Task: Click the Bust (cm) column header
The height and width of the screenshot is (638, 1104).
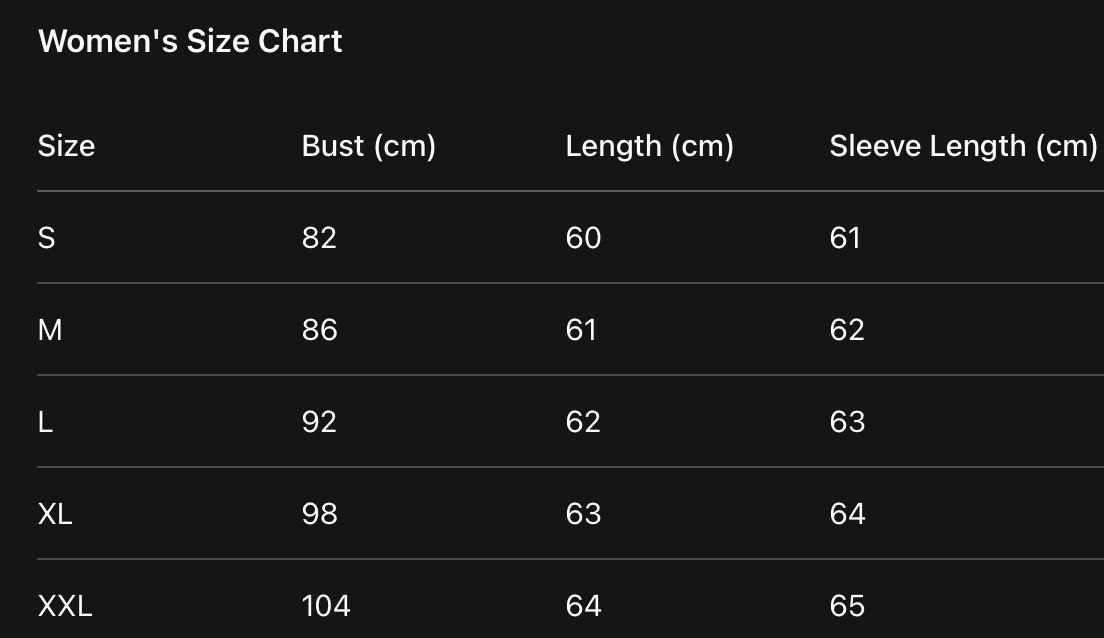Action: pyautogui.click(x=368, y=146)
